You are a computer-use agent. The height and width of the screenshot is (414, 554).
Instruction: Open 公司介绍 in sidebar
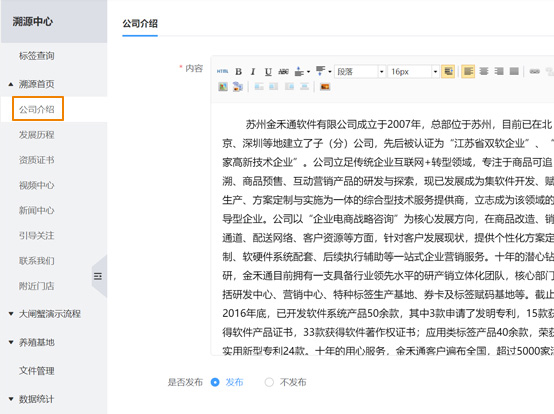coord(37,109)
